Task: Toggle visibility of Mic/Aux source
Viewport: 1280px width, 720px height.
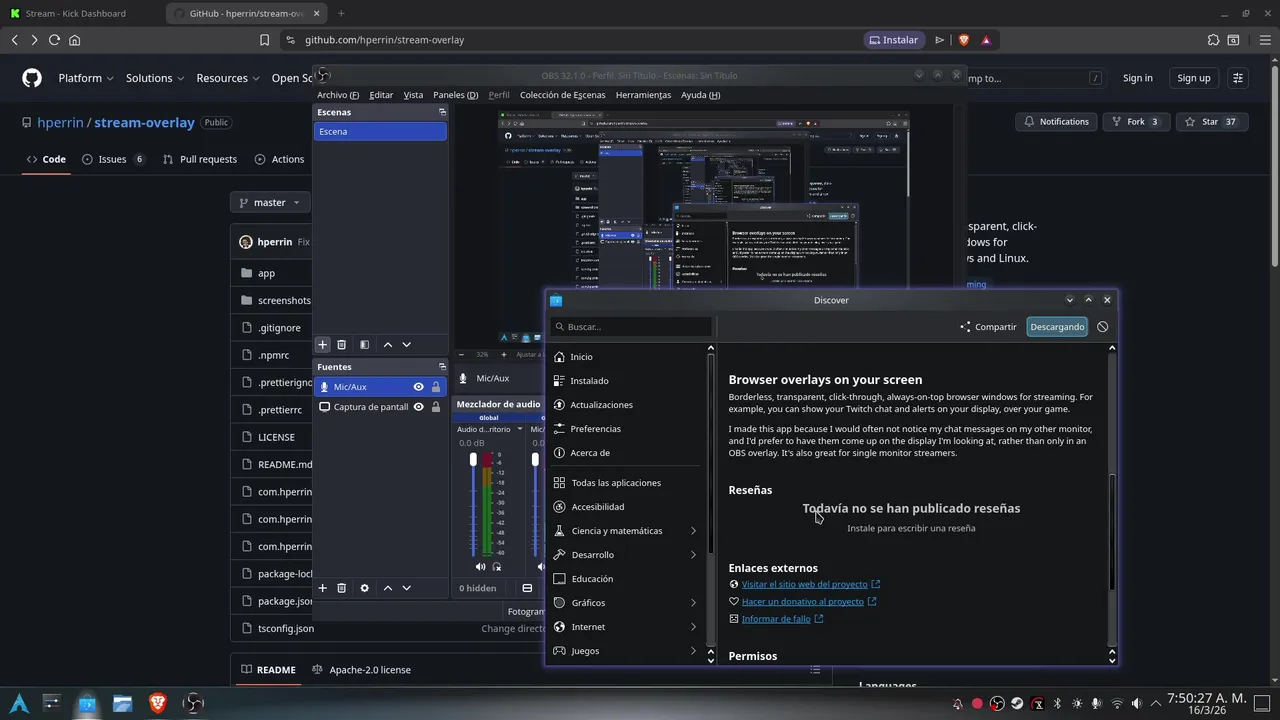Action: [x=419, y=387]
